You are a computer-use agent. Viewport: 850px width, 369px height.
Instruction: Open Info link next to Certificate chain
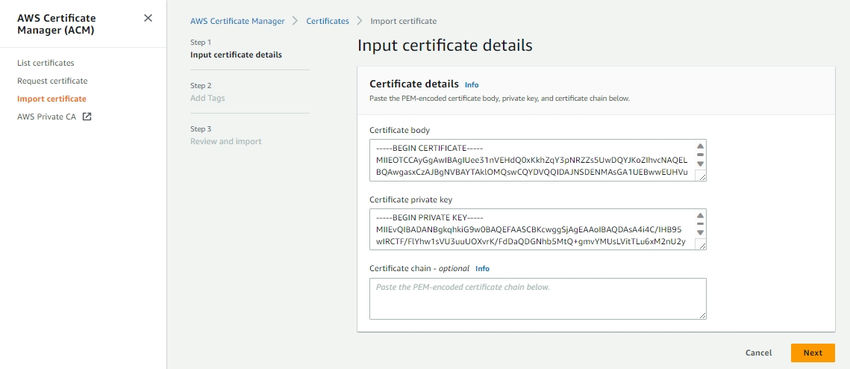coord(482,268)
